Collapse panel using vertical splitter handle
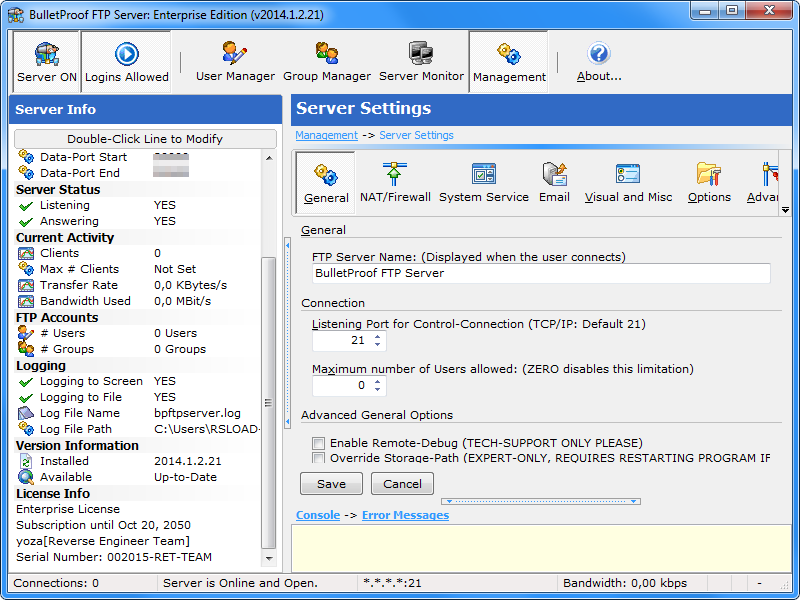Screen dimensions: 800x600 click(287, 333)
